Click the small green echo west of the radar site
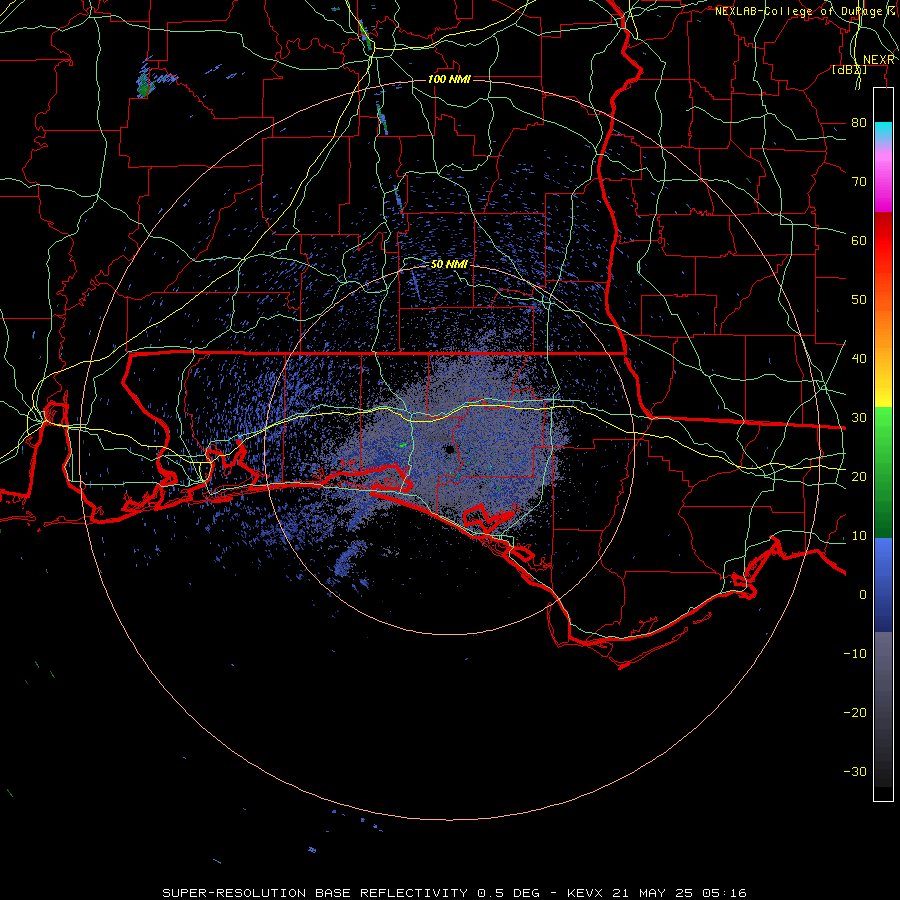 point(403,445)
